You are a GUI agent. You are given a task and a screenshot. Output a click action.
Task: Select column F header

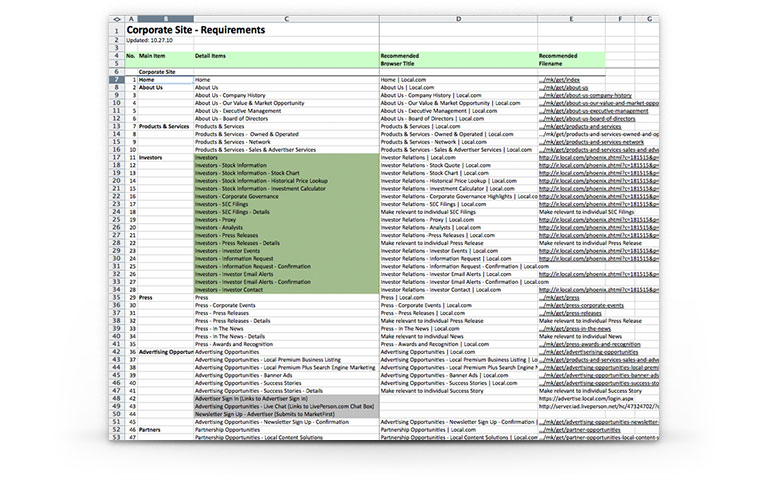coord(620,19)
